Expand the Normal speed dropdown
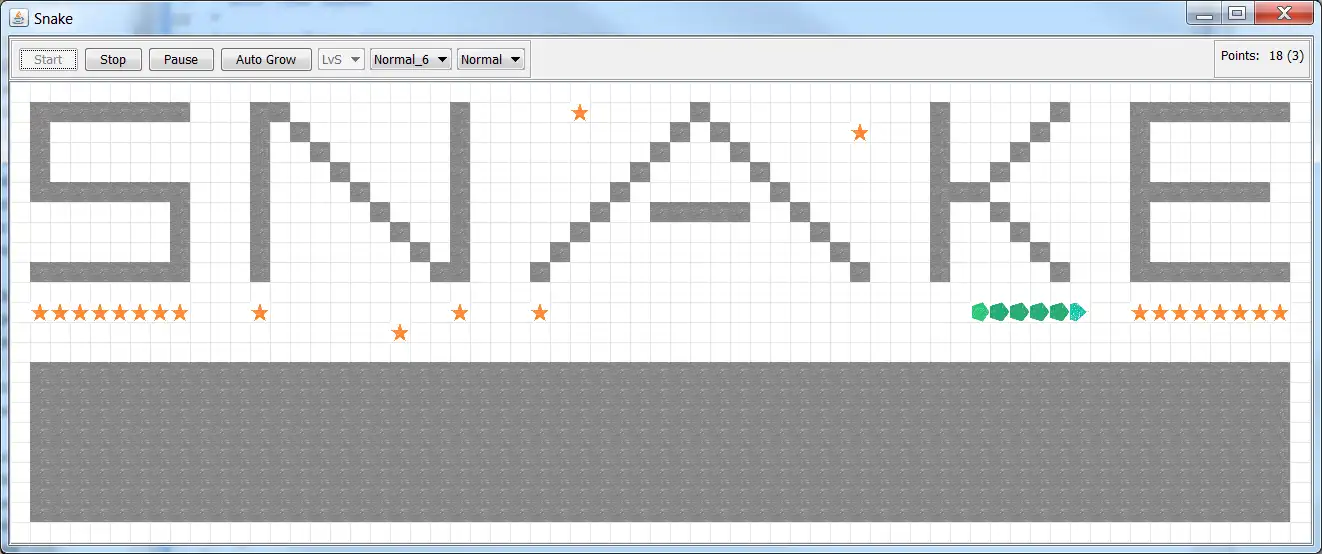 click(491, 59)
